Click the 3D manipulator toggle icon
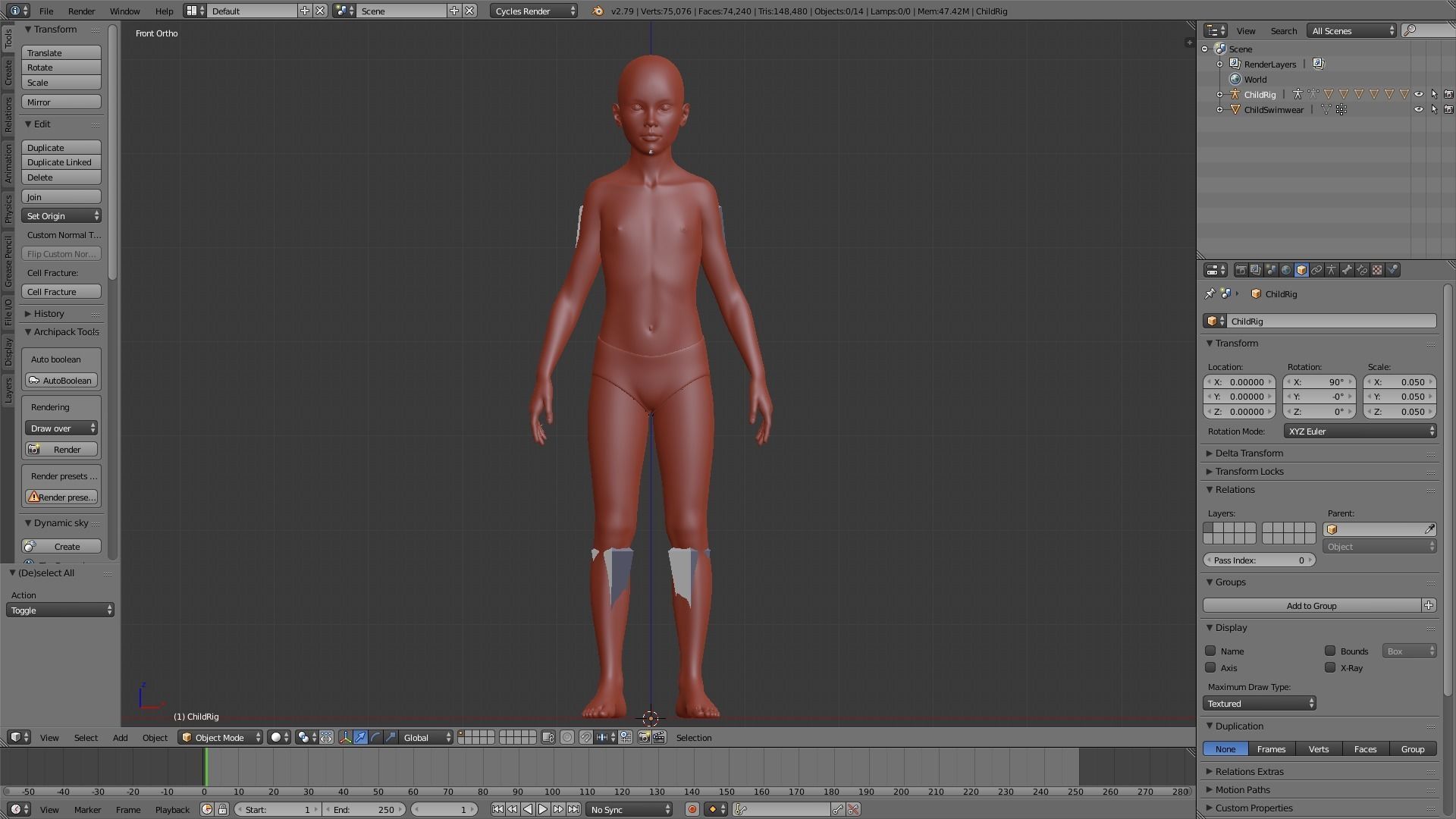1456x819 pixels. pyautogui.click(x=345, y=737)
